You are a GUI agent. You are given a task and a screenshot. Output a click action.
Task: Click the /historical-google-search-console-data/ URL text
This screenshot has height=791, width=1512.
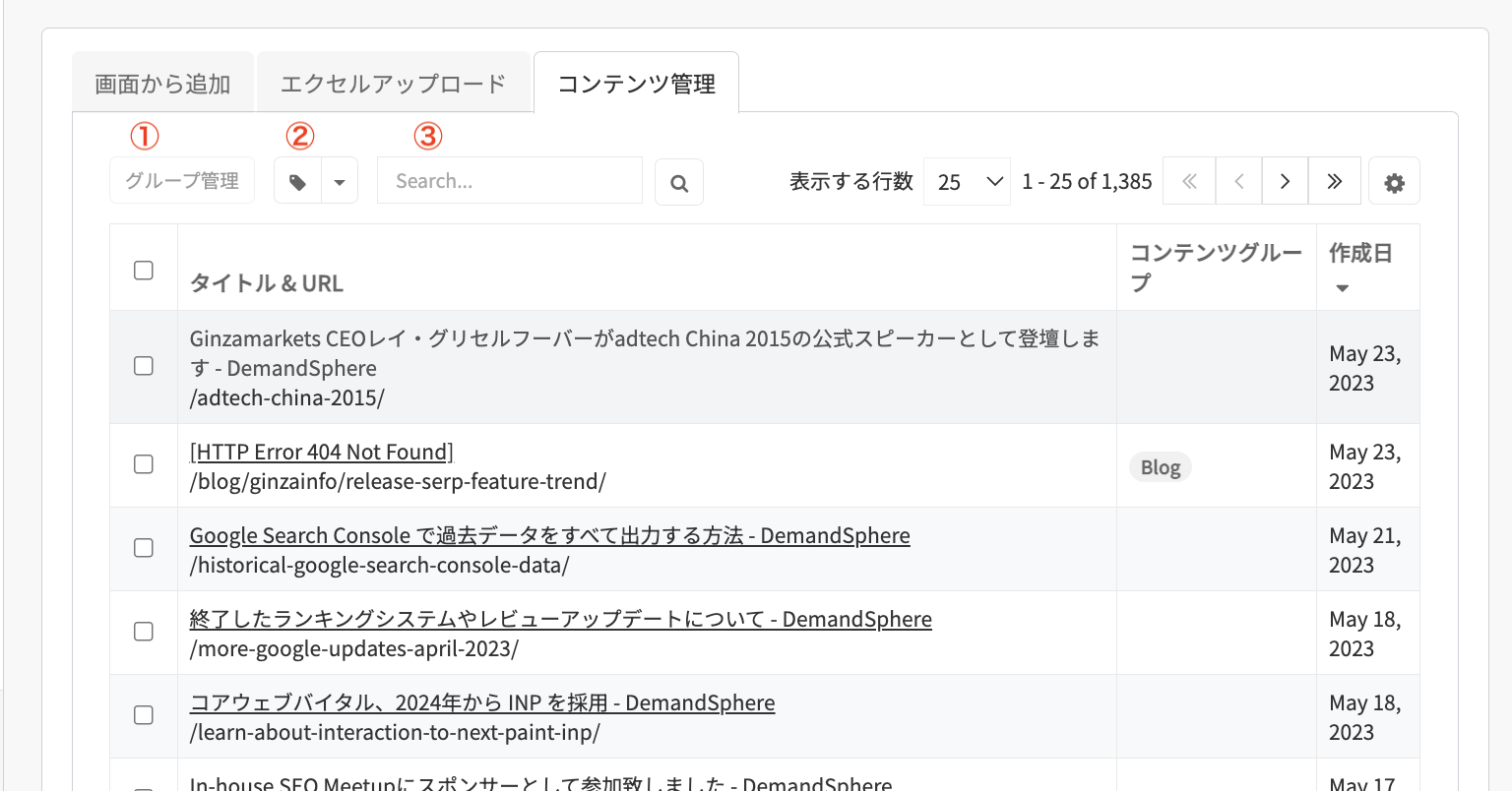coord(380,565)
